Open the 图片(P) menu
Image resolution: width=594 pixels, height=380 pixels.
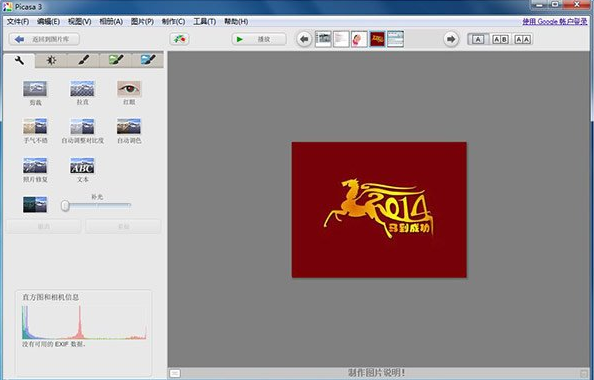(142, 22)
